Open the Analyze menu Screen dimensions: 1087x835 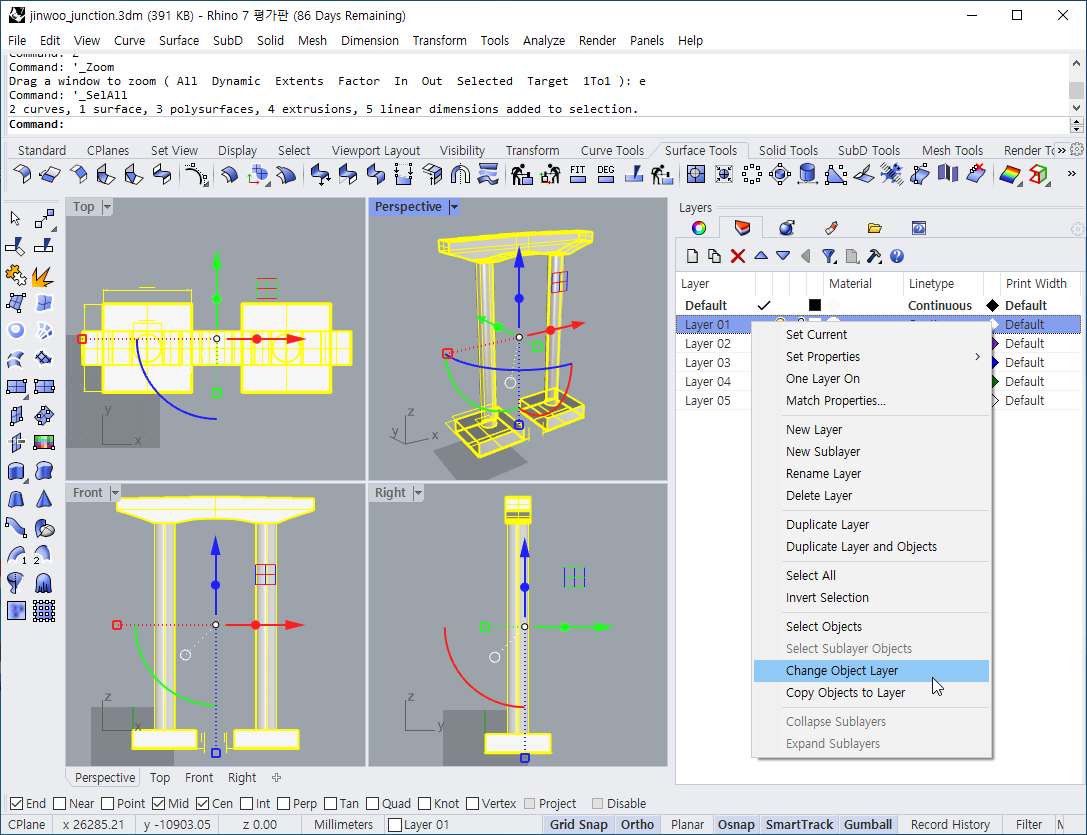point(544,40)
